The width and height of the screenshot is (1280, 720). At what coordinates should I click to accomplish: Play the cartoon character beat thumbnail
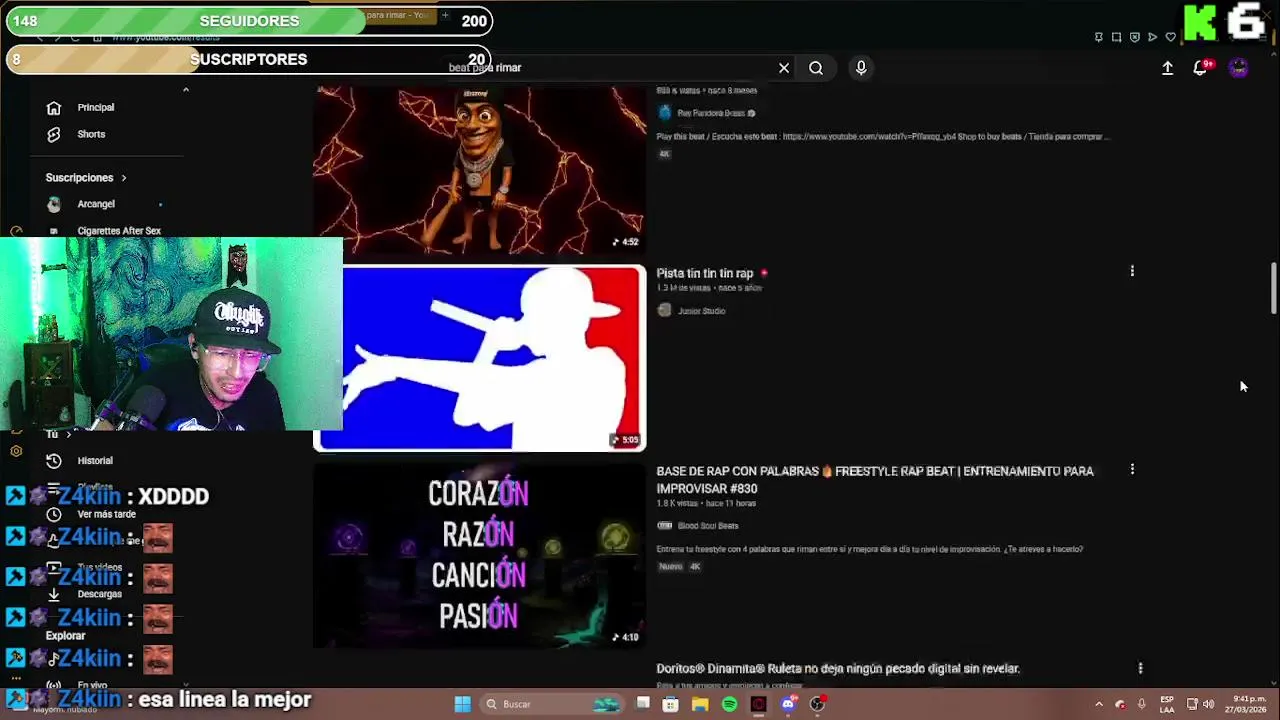[x=480, y=170]
